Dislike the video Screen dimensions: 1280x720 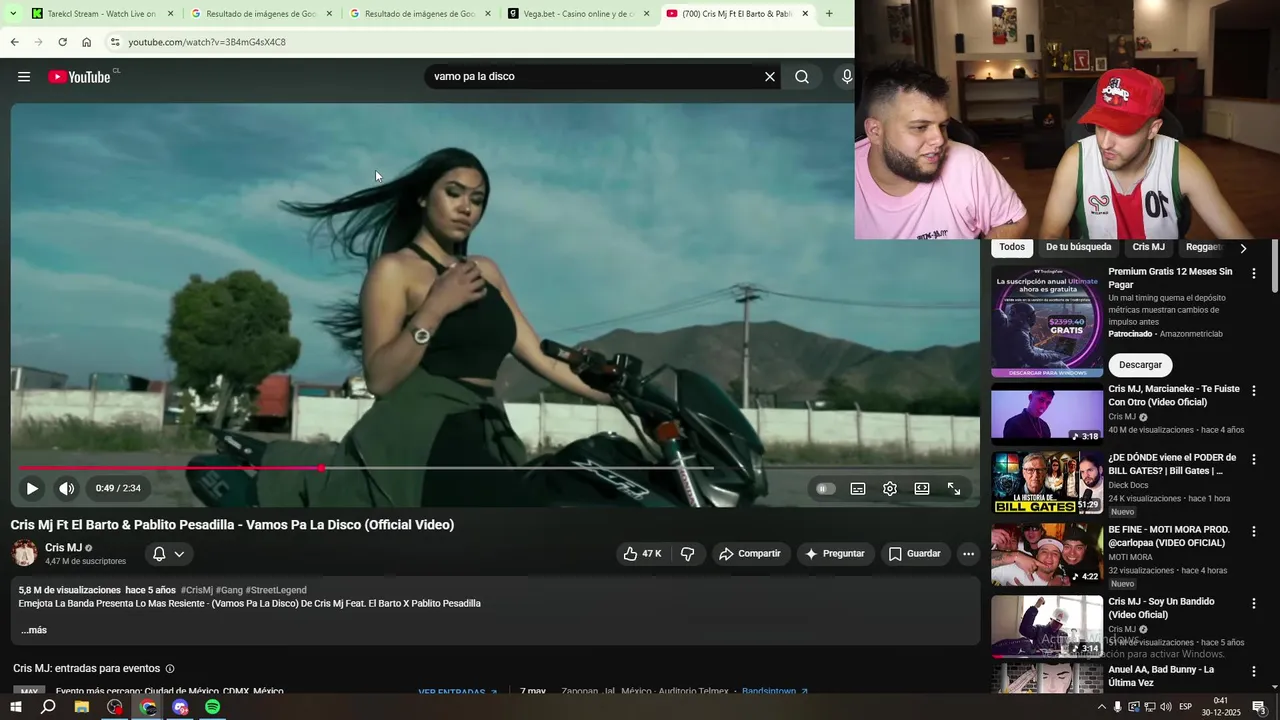tap(688, 553)
